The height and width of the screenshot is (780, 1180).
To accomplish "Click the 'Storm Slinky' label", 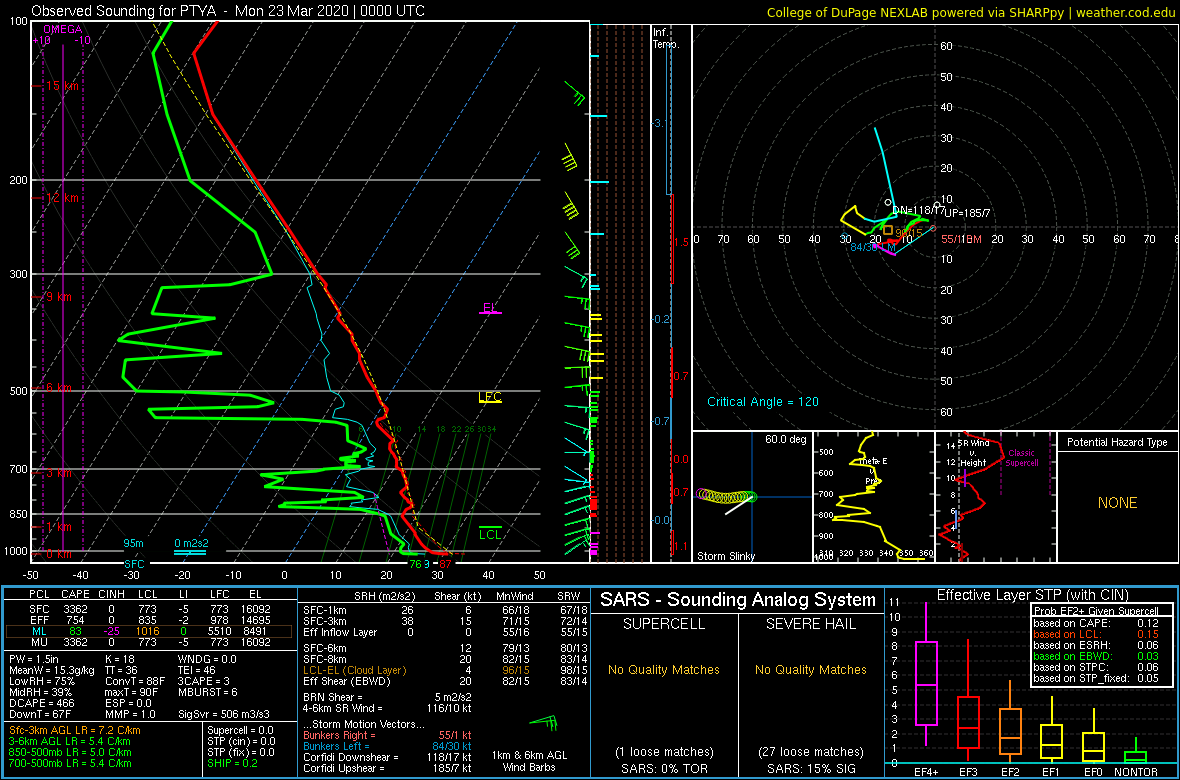I will point(727,556).
